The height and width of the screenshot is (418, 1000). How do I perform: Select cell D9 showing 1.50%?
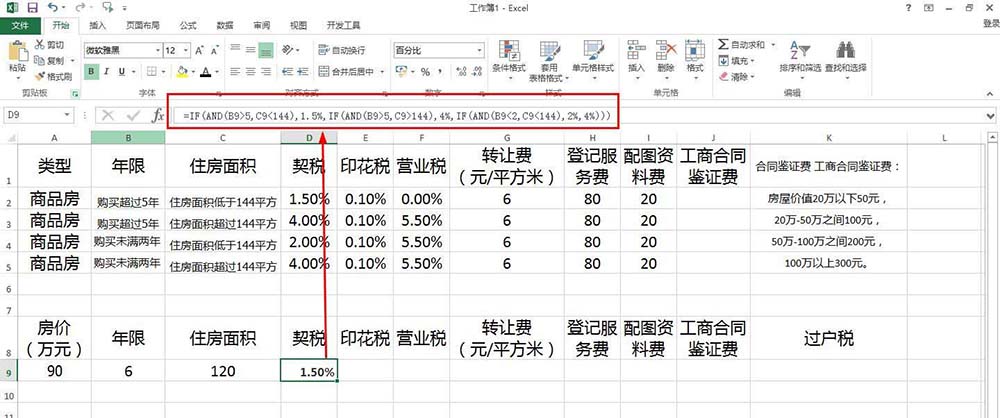point(309,371)
